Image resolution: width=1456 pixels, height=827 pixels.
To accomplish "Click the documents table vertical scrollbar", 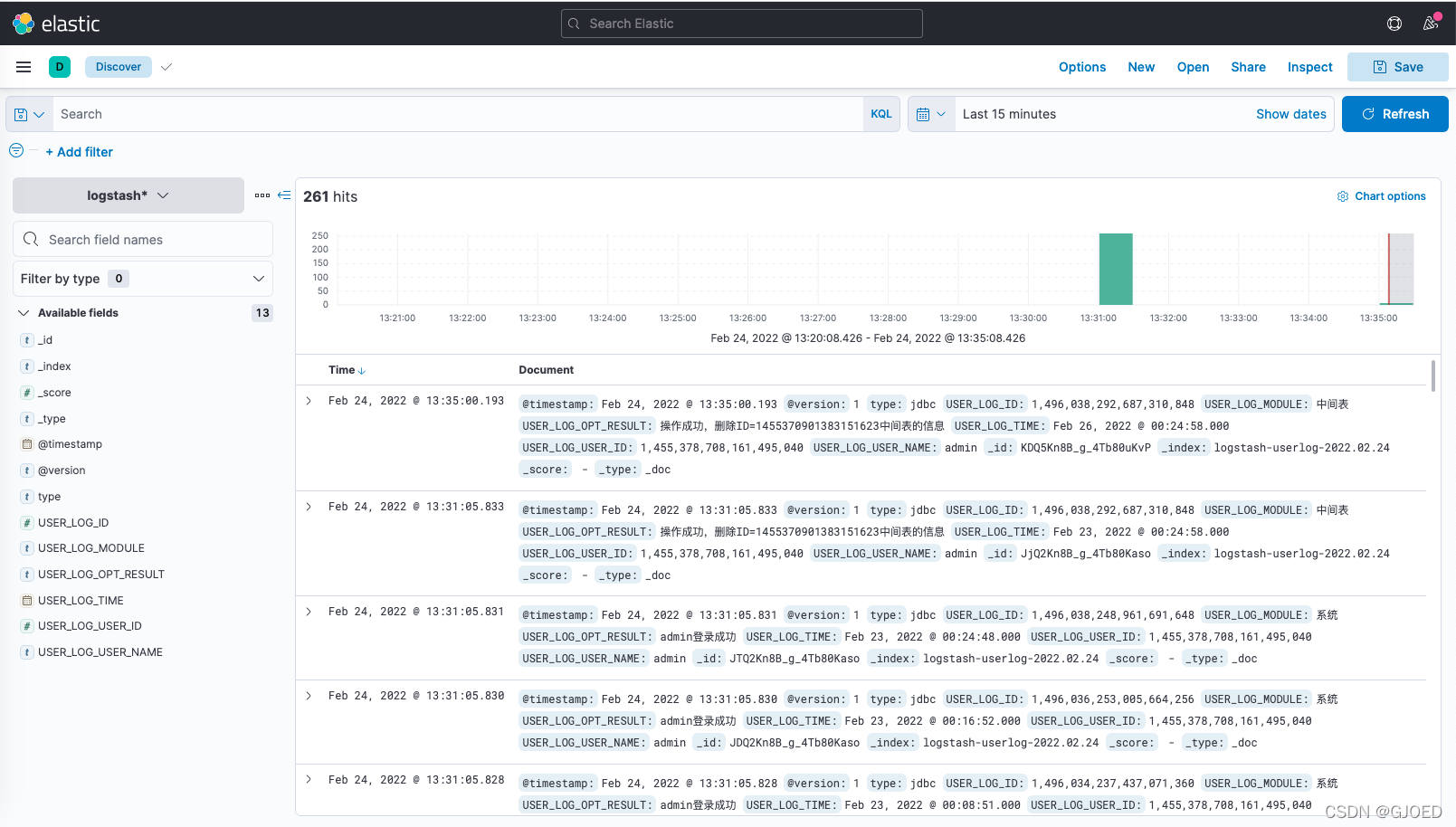I will 1432,376.
